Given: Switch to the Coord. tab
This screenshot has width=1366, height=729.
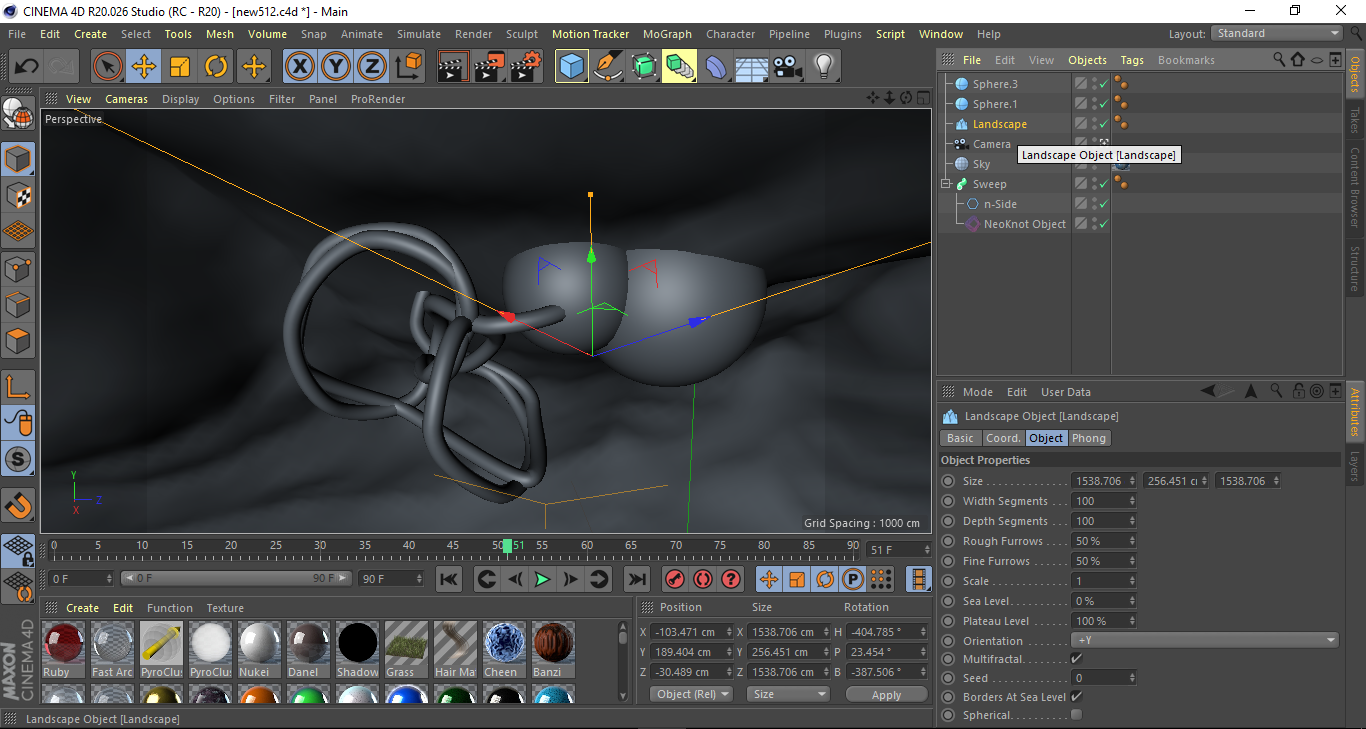Looking at the screenshot, I should pos(1003,438).
